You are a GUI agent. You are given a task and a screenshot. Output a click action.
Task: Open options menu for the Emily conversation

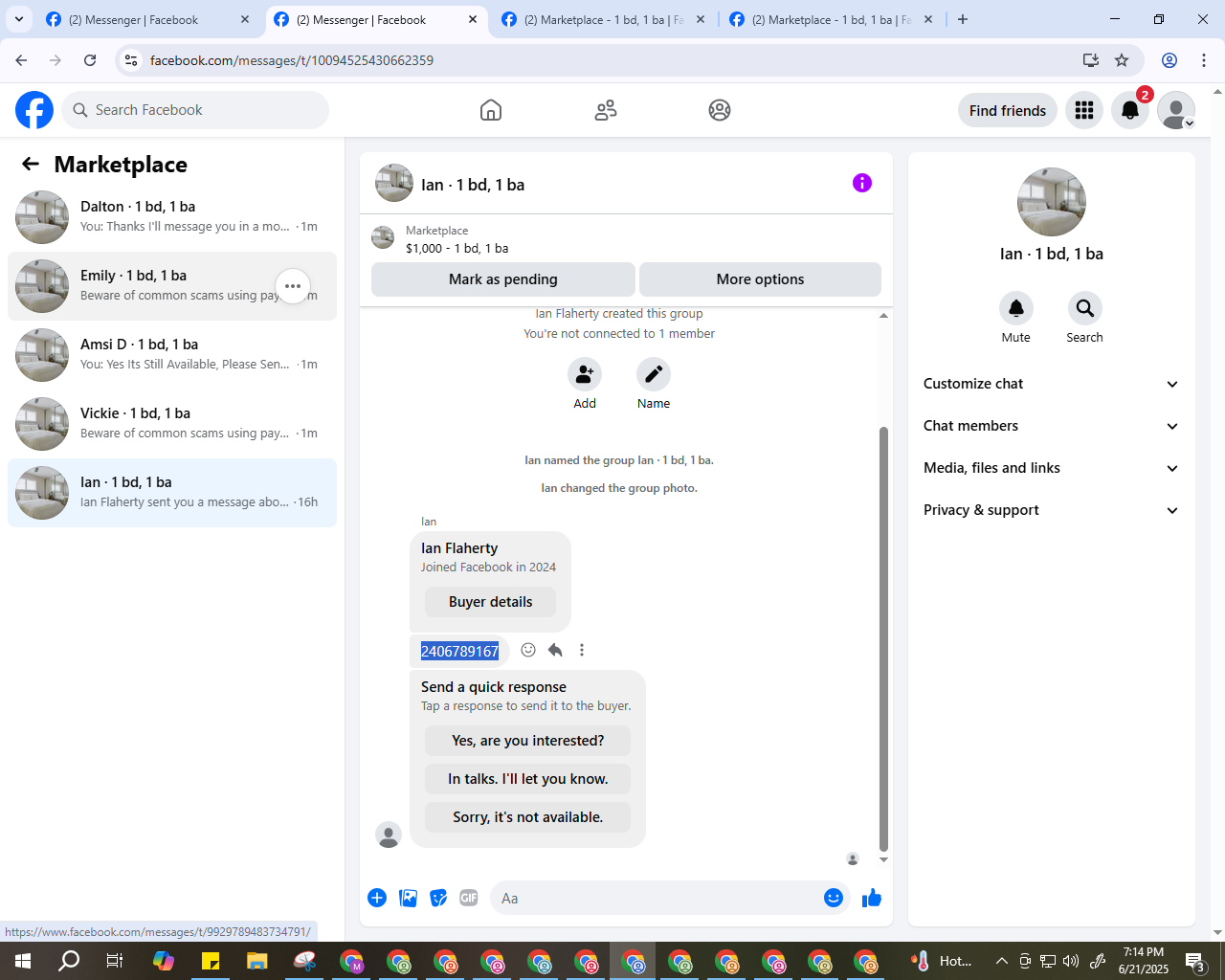click(x=293, y=286)
